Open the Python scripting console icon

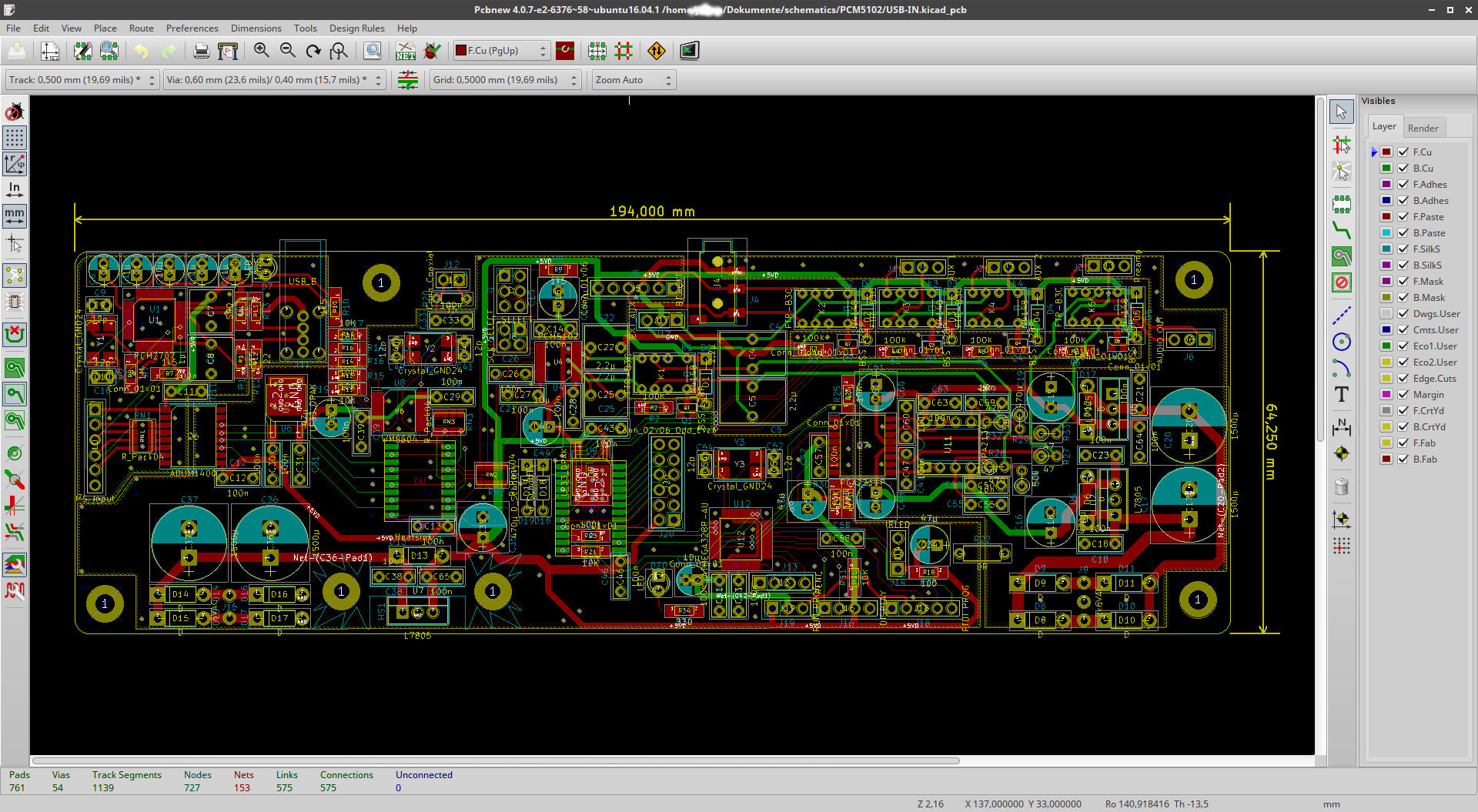(x=689, y=51)
